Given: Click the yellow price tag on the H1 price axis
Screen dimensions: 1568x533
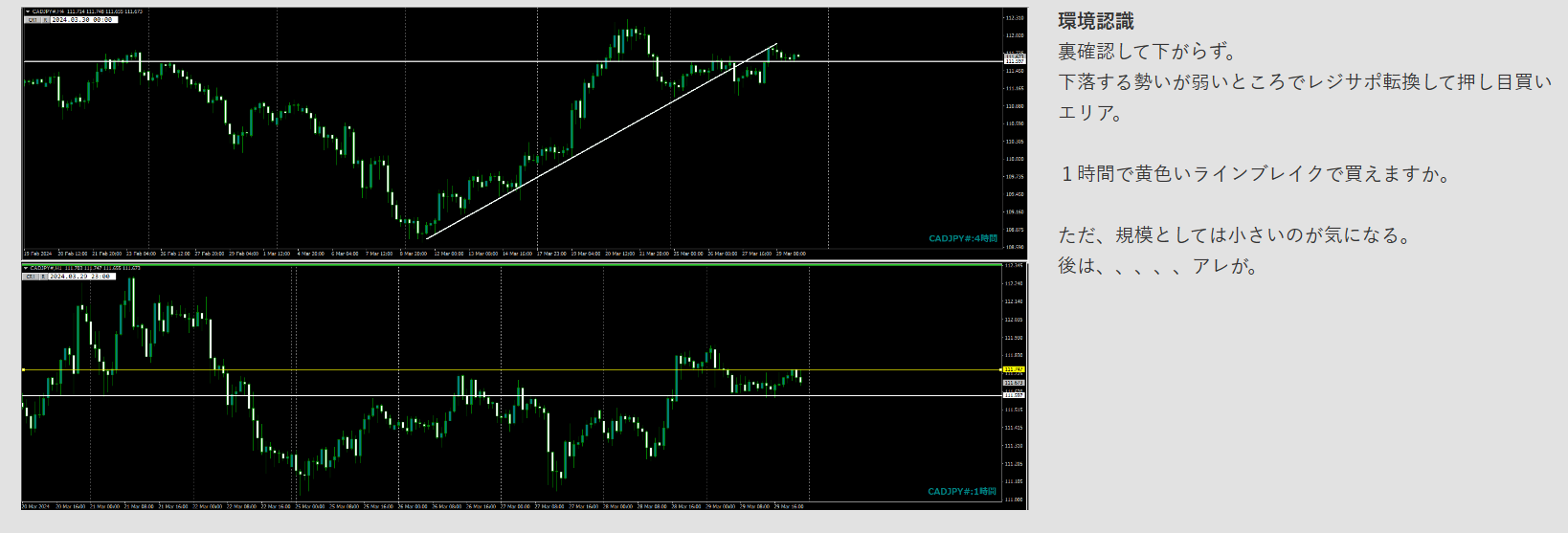Looking at the screenshot, I should (x=1014, y=369).
